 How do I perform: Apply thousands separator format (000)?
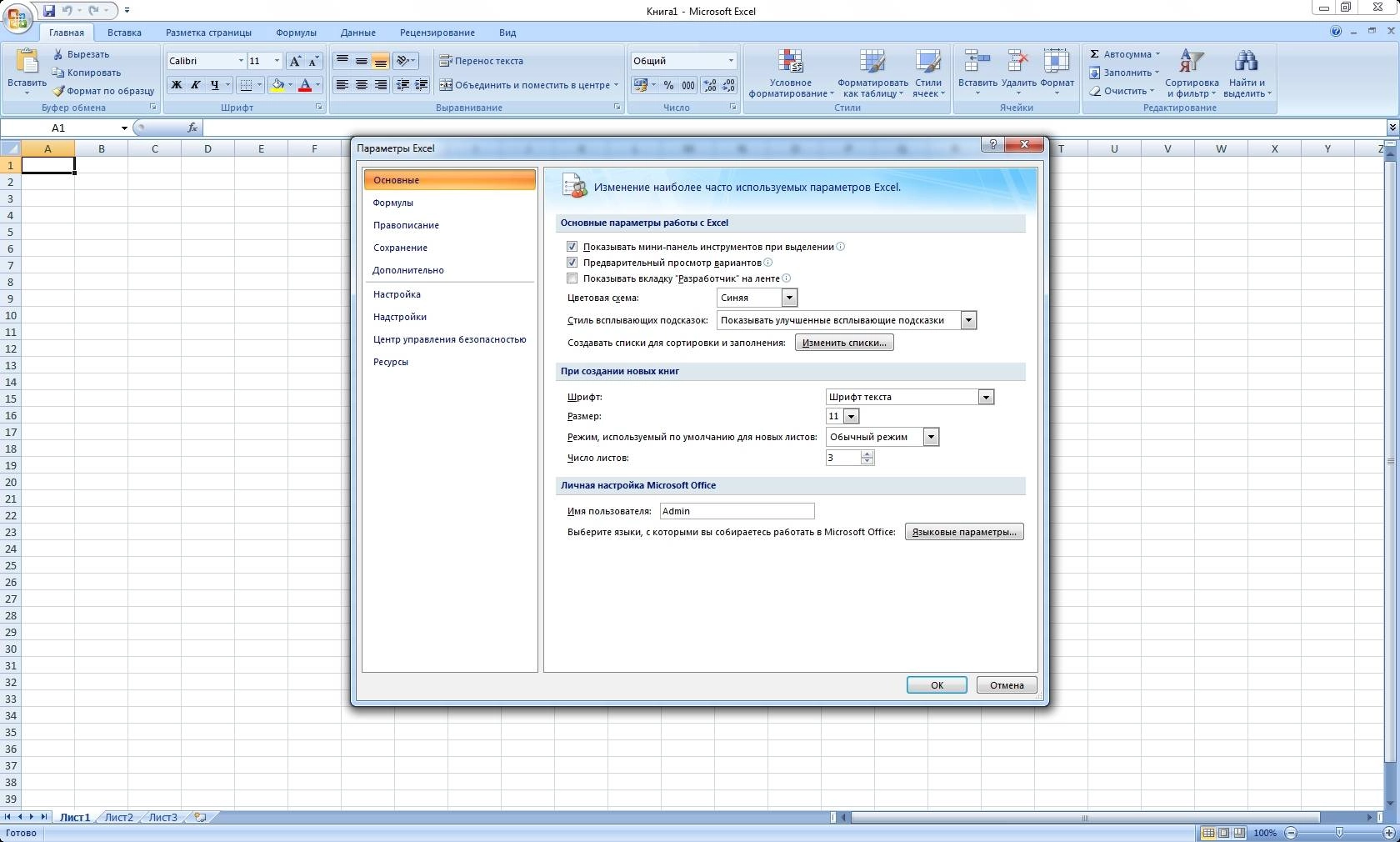[688, 85]
